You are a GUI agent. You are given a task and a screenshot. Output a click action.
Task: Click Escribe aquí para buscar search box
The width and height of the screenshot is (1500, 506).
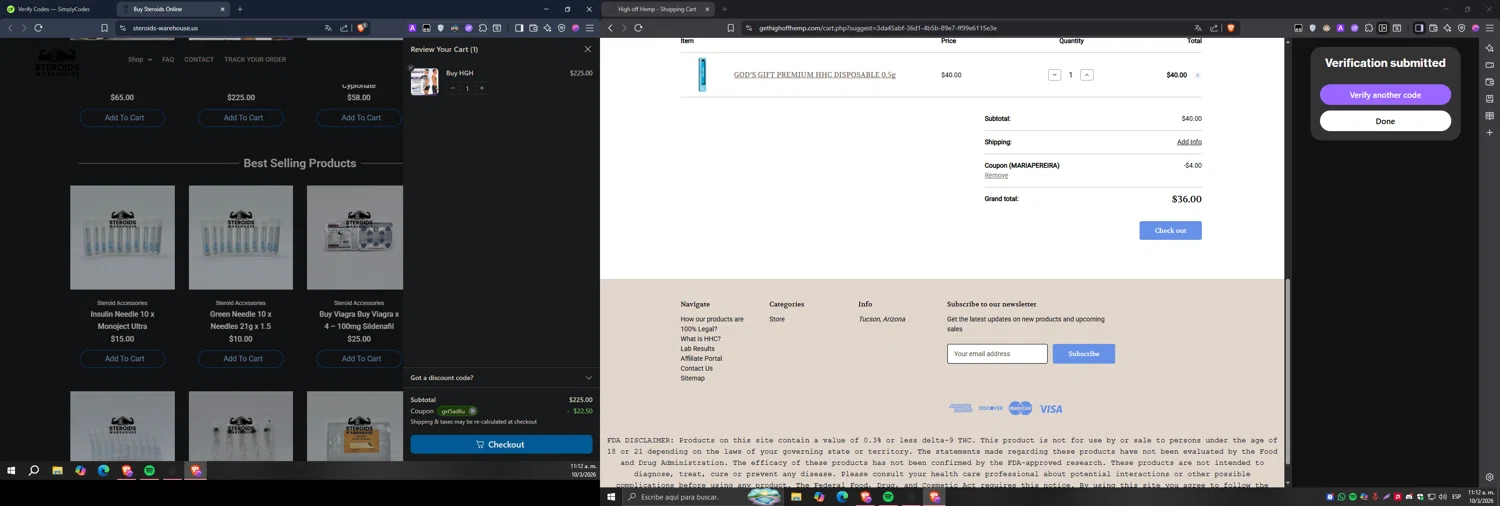(703, 497)
